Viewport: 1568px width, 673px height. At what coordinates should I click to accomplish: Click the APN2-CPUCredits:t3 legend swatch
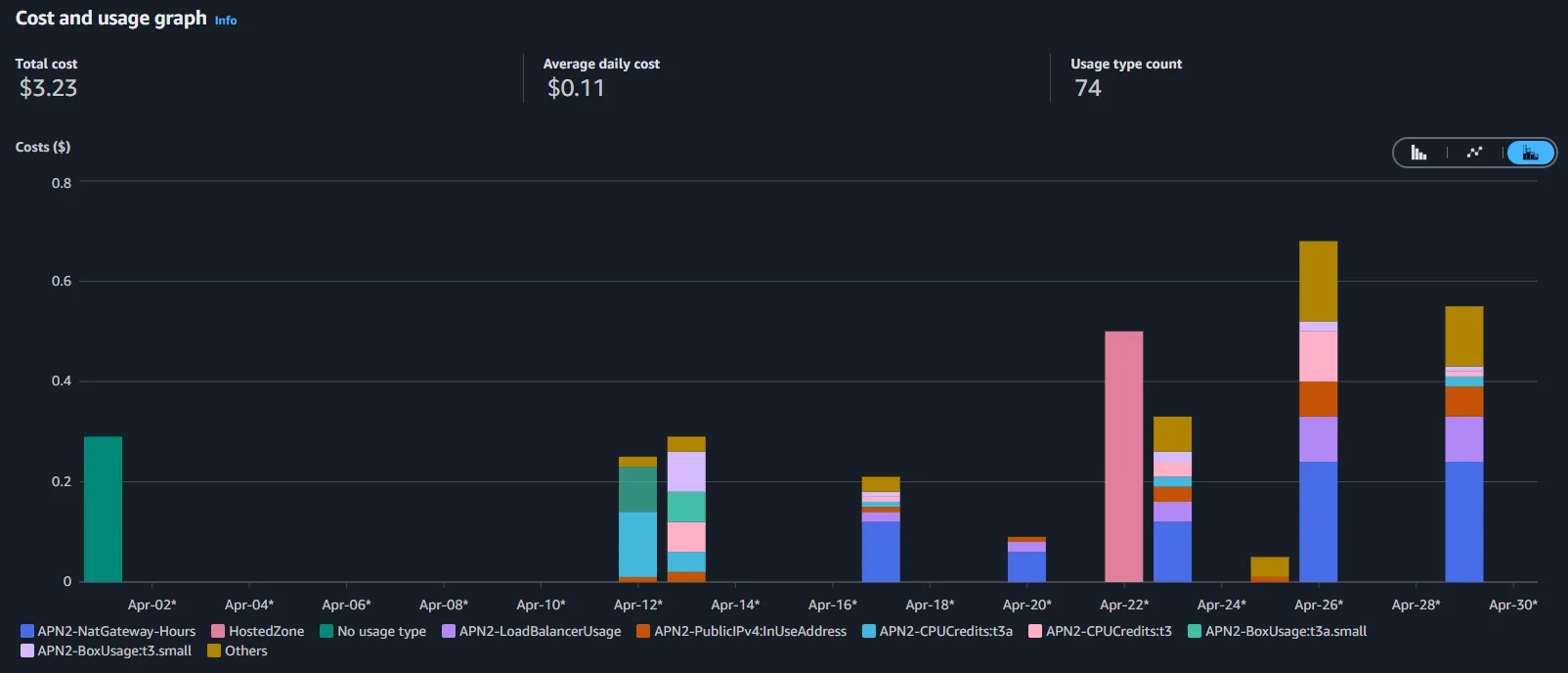1035,631
